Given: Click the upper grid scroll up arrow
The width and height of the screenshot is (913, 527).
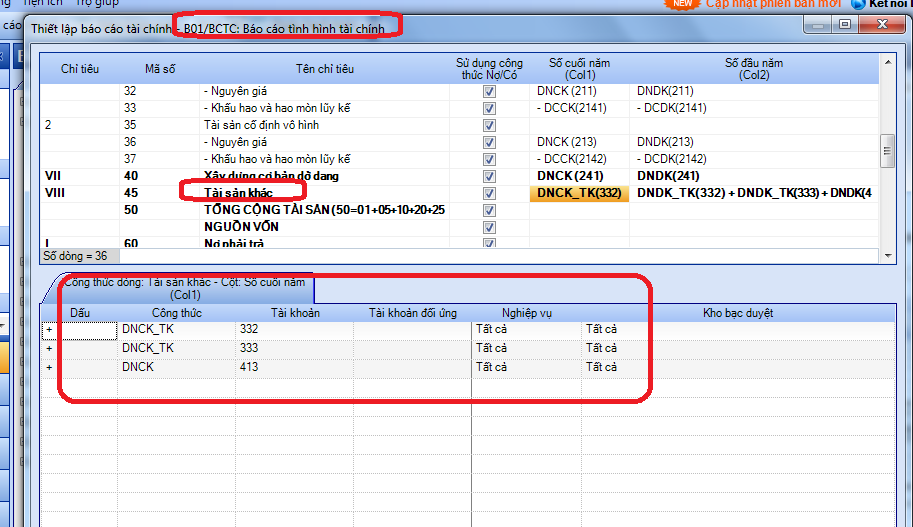Looking at the screenshot, I should click(x=888, y=62).
